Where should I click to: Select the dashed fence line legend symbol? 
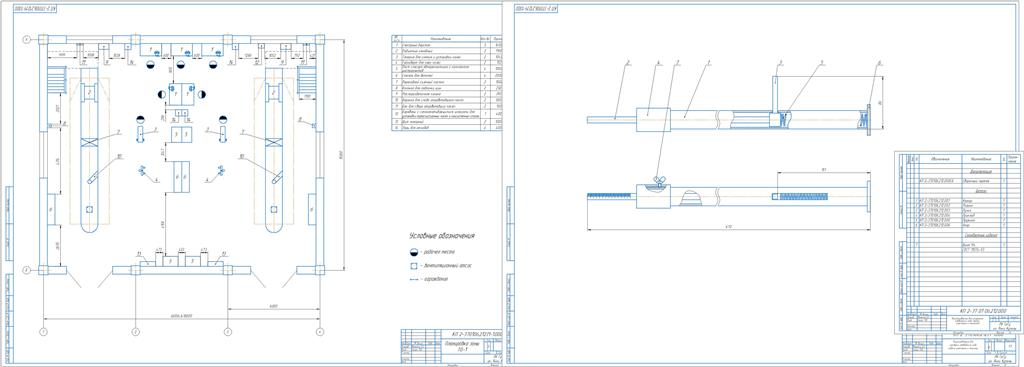(413, 279)
